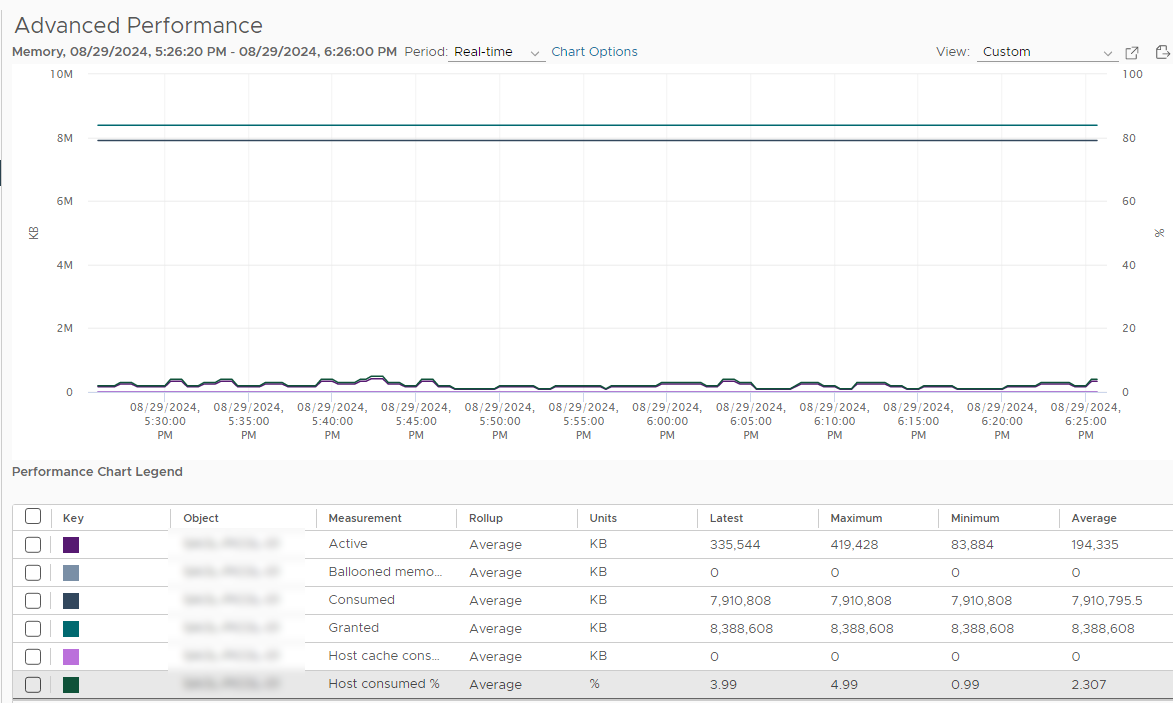Enable the Consumed row checkbox
The width and height of the screenshot is (1173, 703).
[33, 601]
